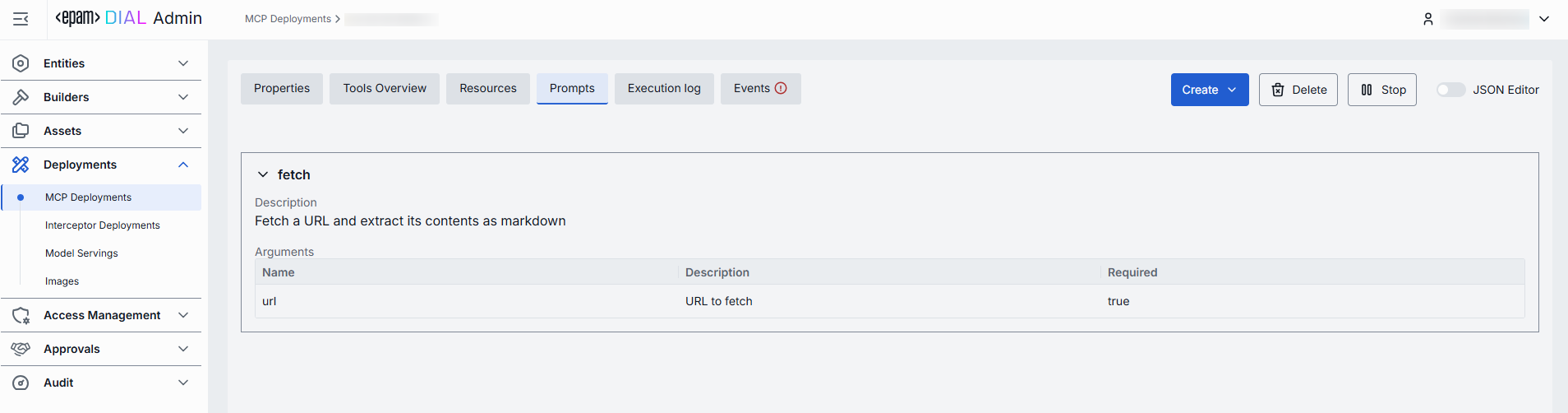The height and width of the screenshot is (413, 1568).
Task: Click the Access Management shield icon
Action: click(21, 315)
